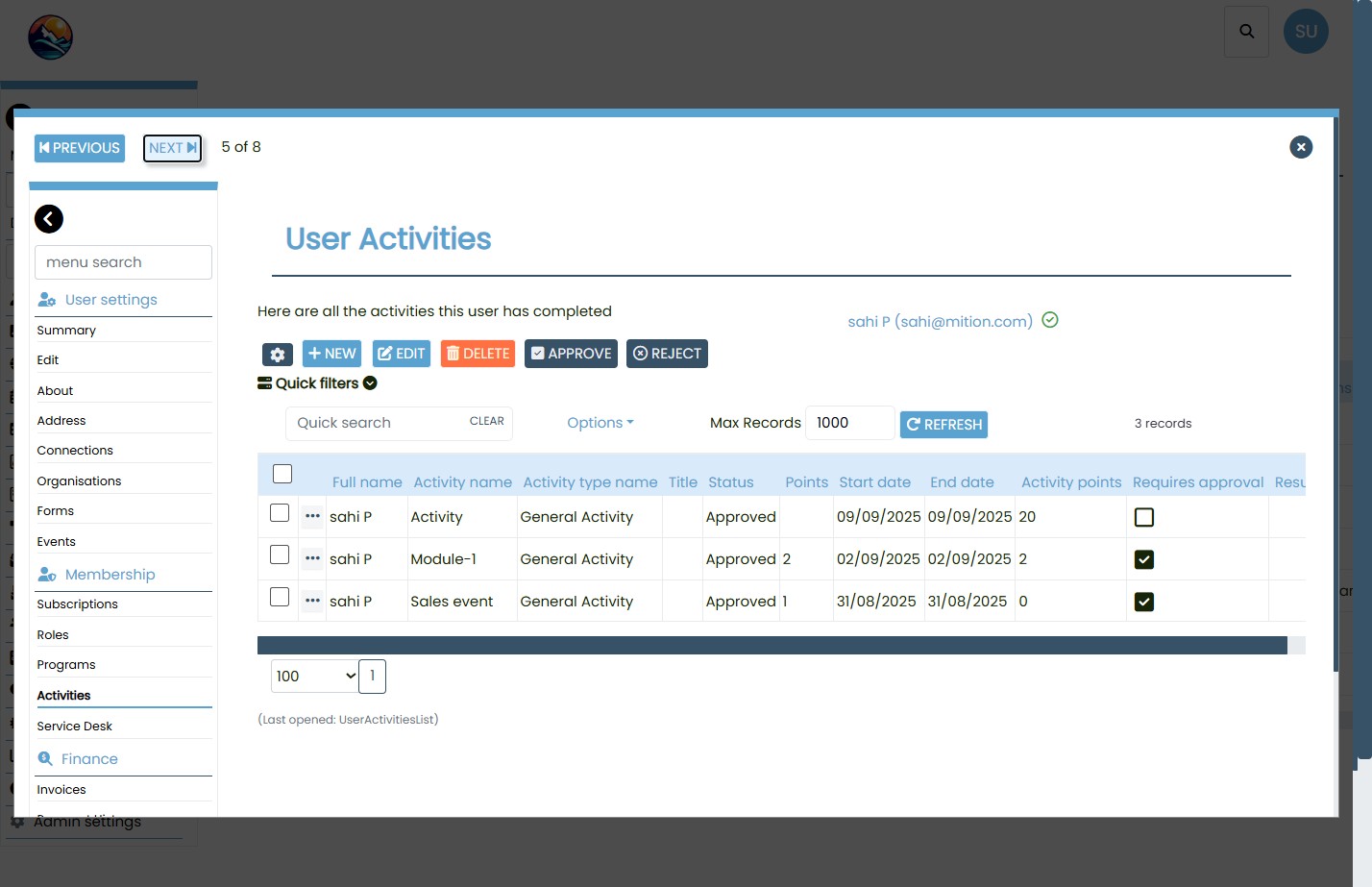Click the Quick search input field
The width and height of the screenshot is (1372, 887).
click(375, 423)
